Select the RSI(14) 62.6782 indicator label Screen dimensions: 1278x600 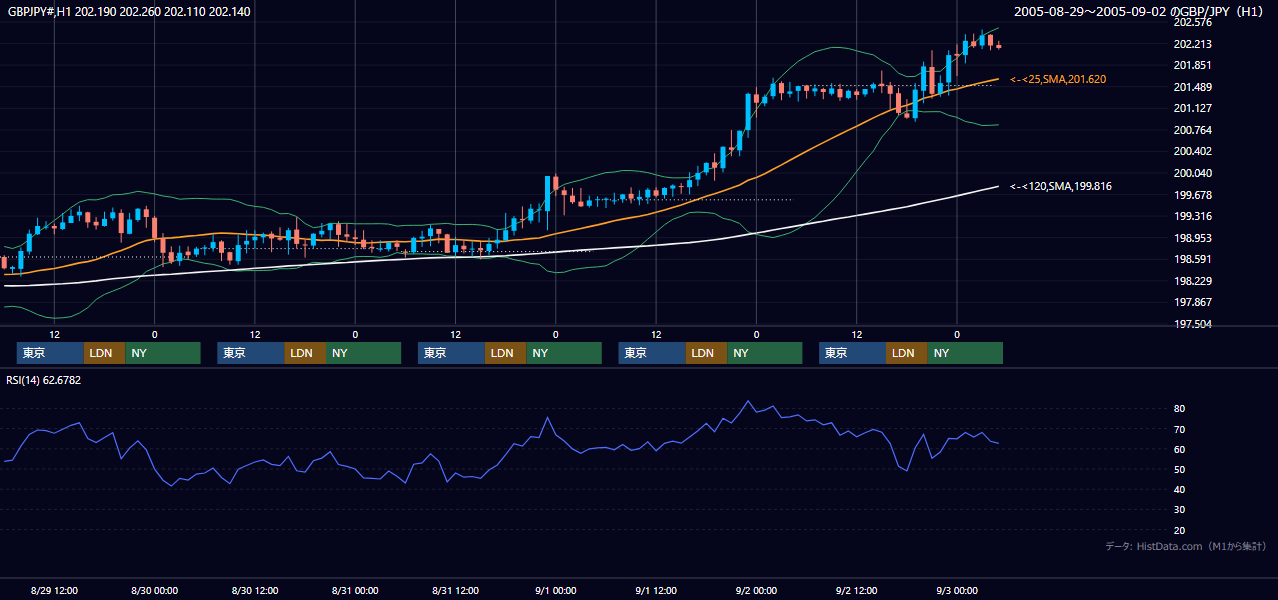tap(44, 380)
